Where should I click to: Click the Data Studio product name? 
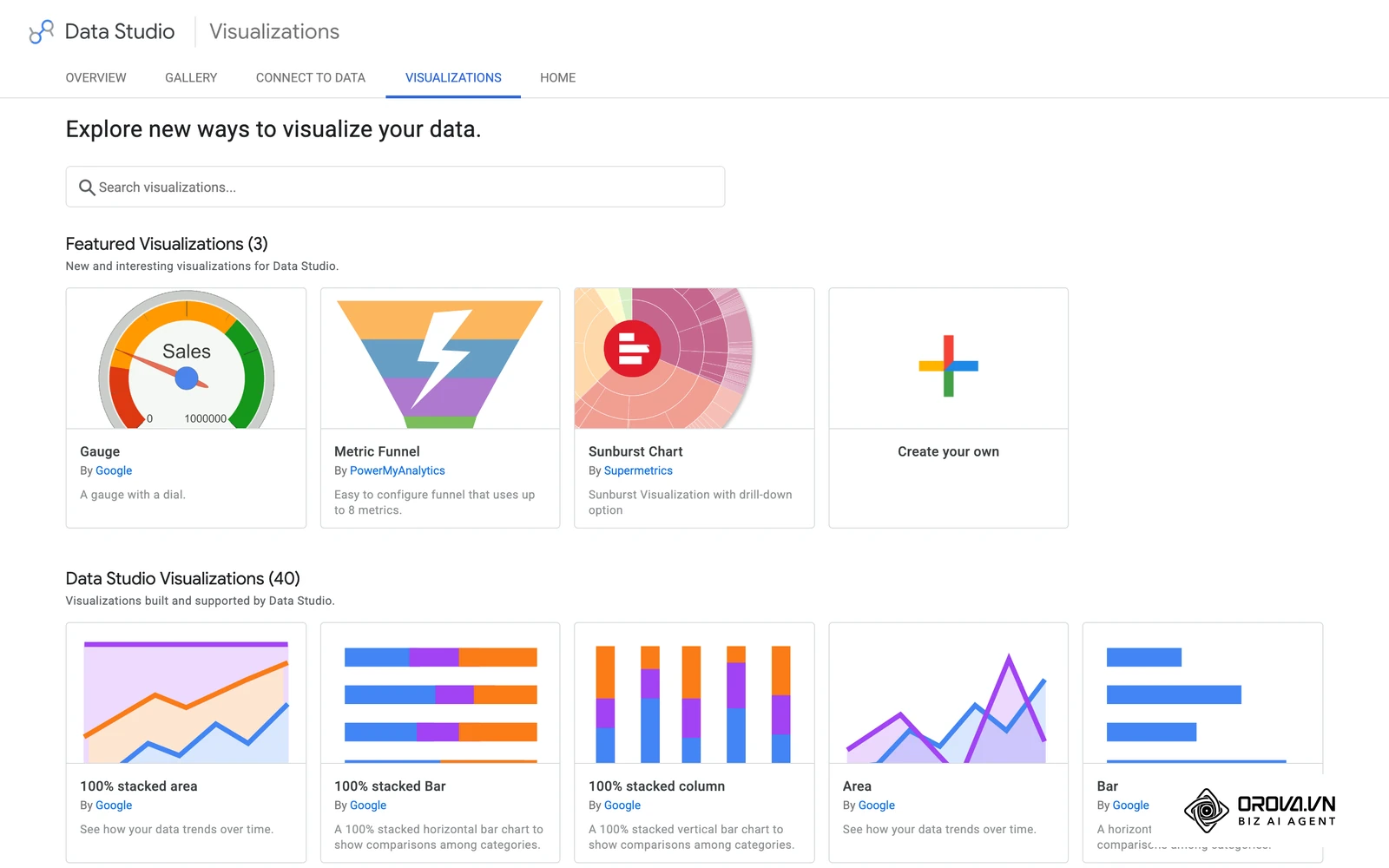click(x=120, y=32)
